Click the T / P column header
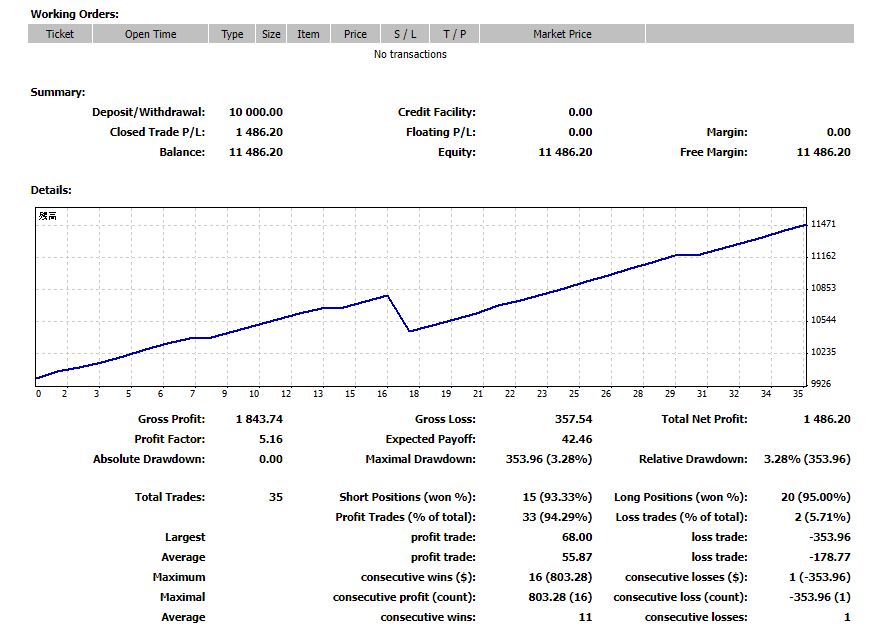The image size is (885, 627). (455, 34)
